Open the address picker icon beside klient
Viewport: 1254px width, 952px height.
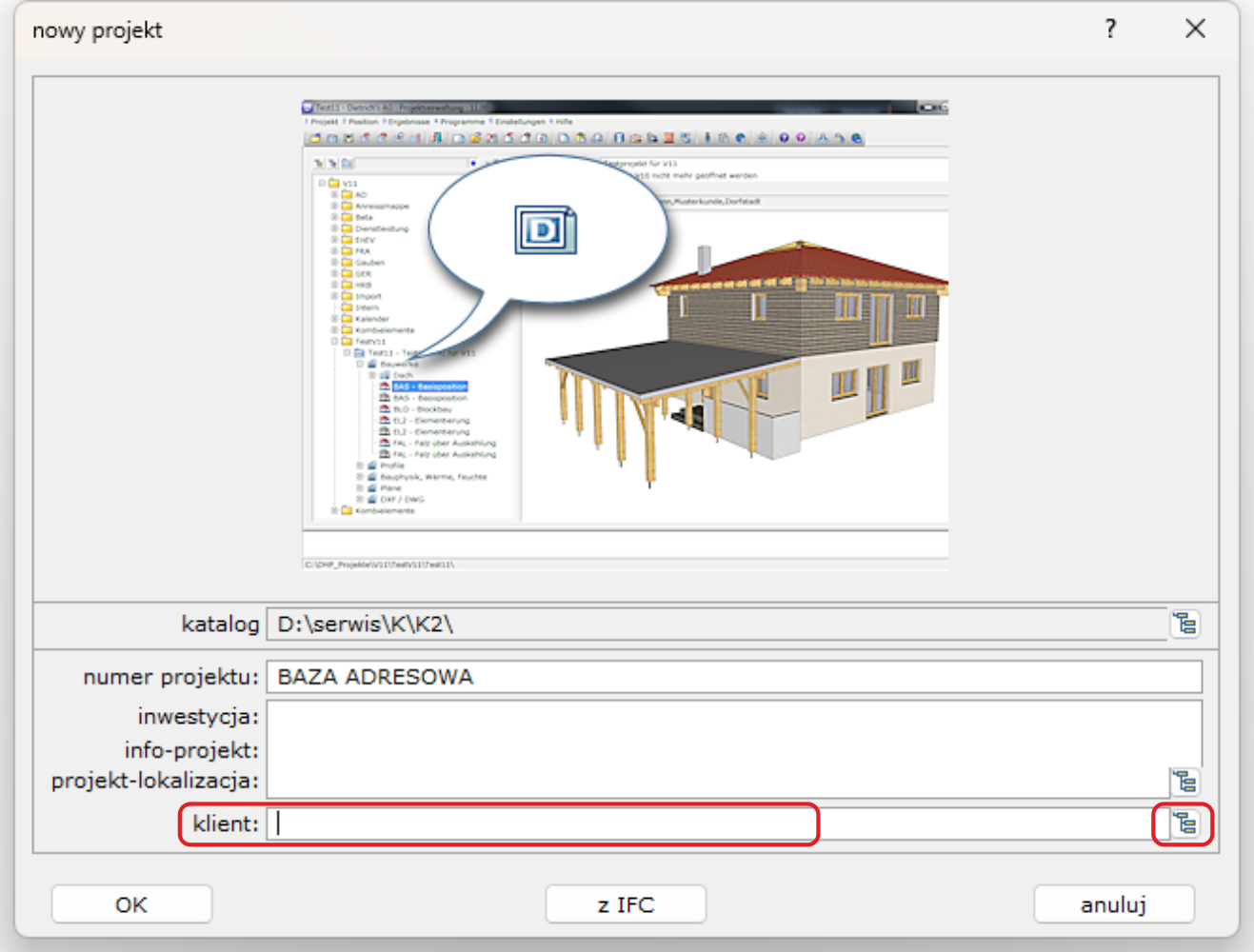tap(1184, 823)
